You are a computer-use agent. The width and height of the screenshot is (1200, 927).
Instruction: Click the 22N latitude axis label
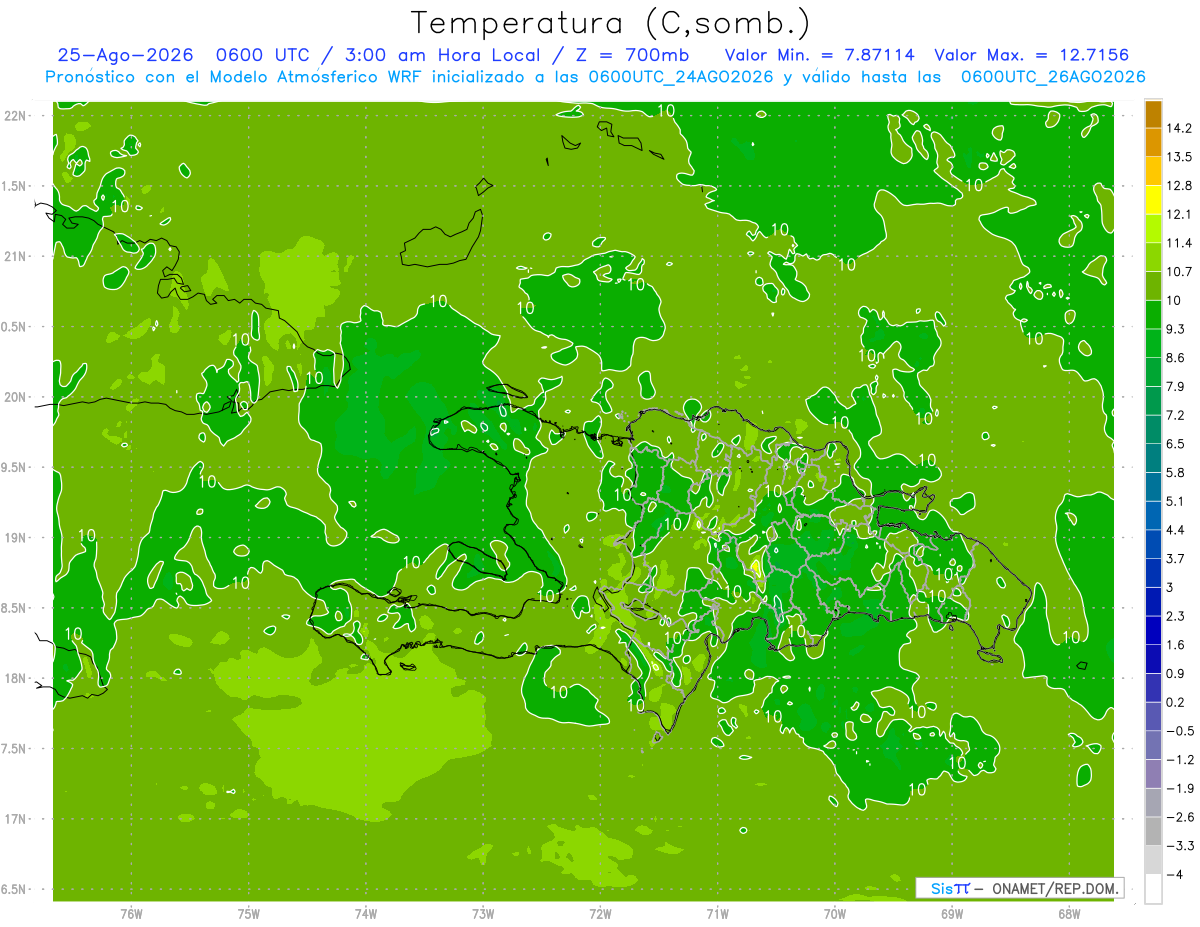tap(17, 116)
